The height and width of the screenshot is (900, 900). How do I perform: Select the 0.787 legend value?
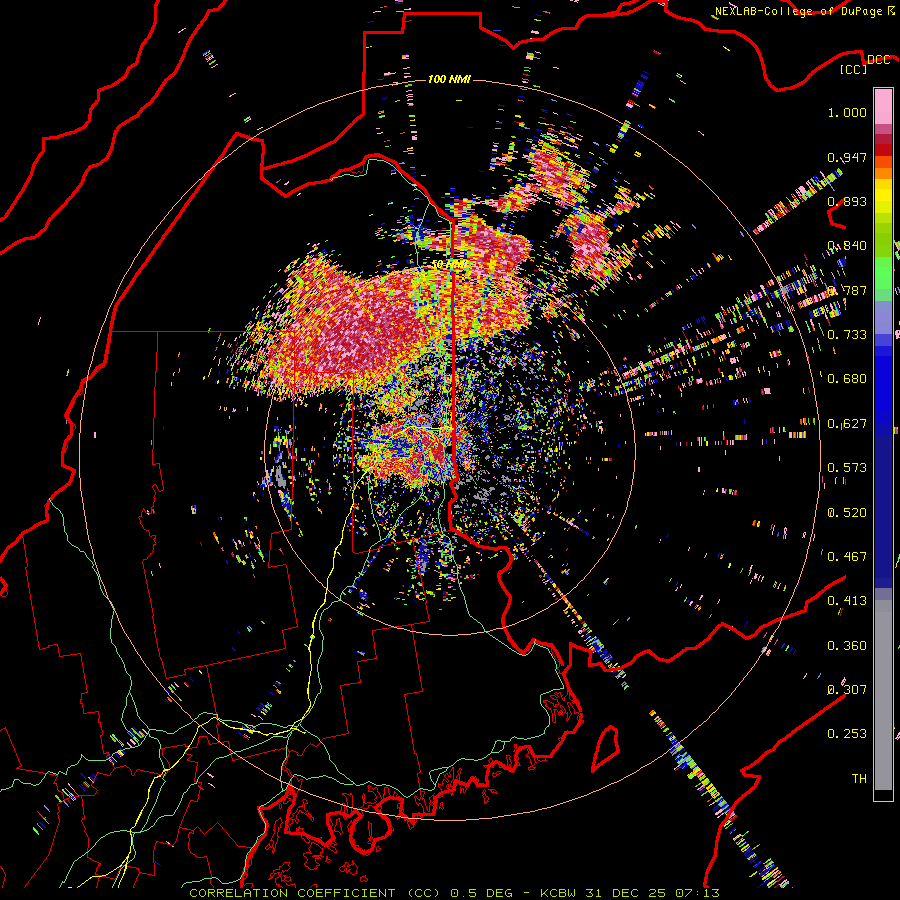coord(847,290)
